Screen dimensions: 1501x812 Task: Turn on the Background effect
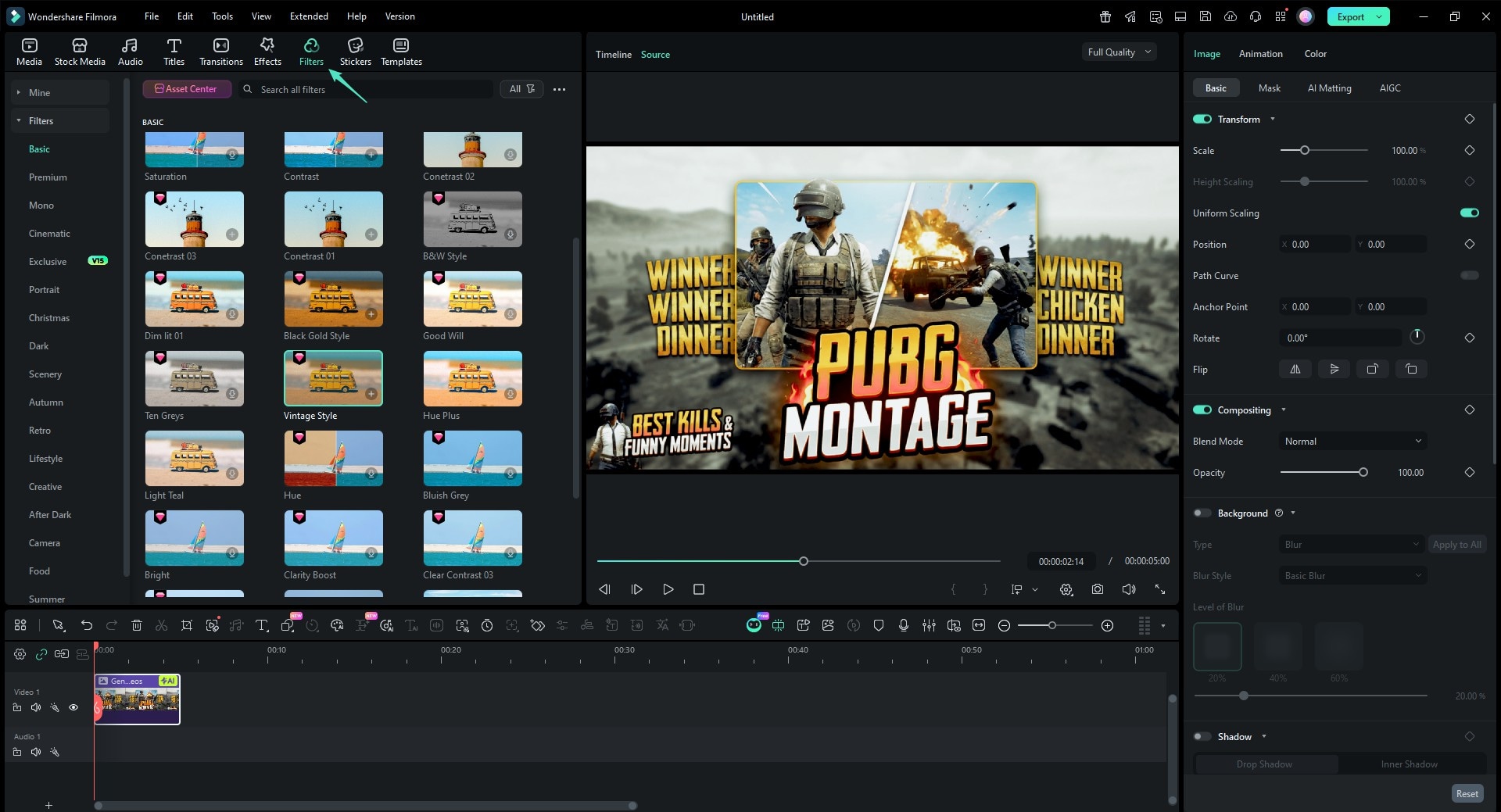(x=1202, y=513)
